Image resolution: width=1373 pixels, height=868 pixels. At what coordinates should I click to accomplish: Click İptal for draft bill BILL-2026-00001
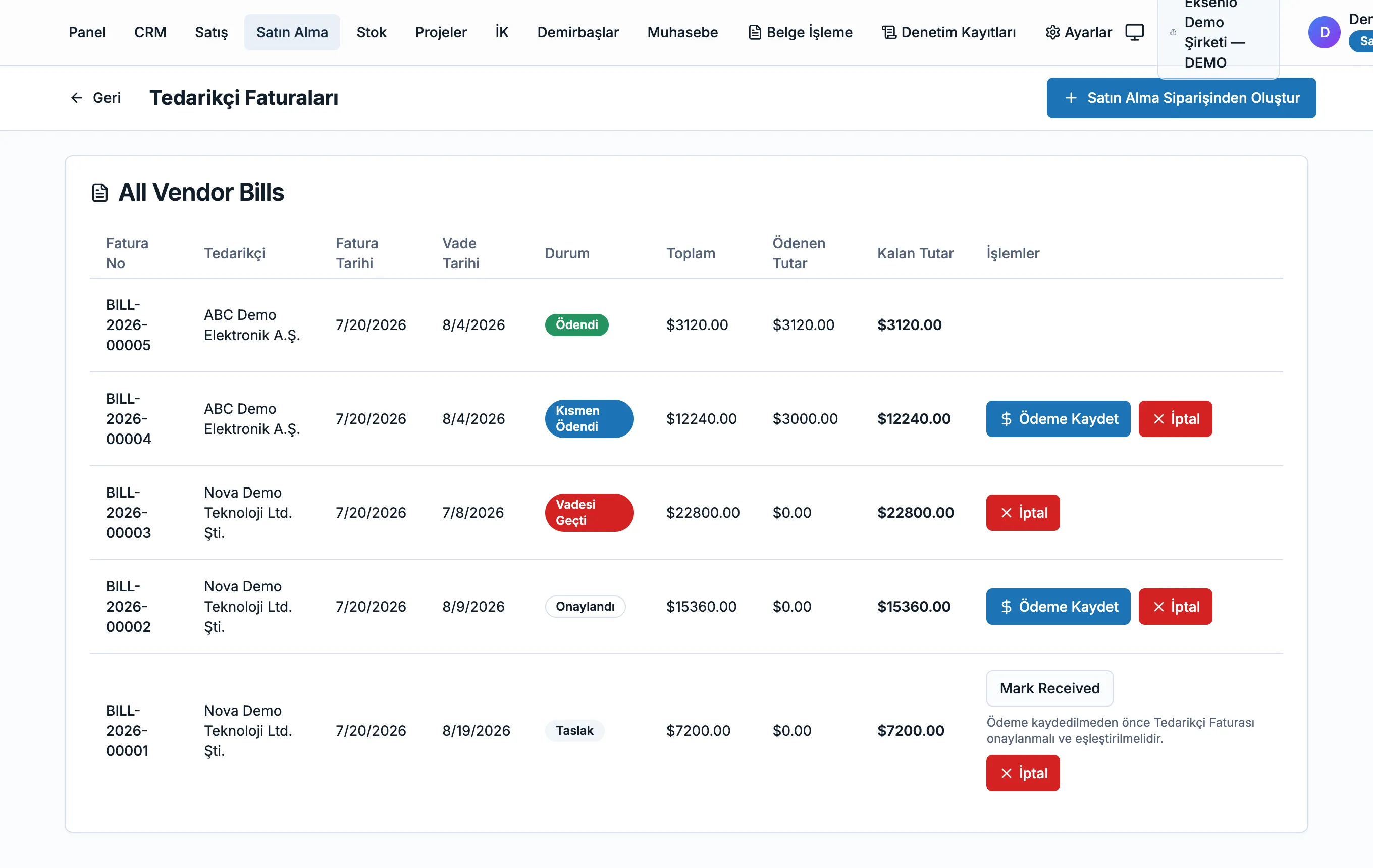(1022, 774)
